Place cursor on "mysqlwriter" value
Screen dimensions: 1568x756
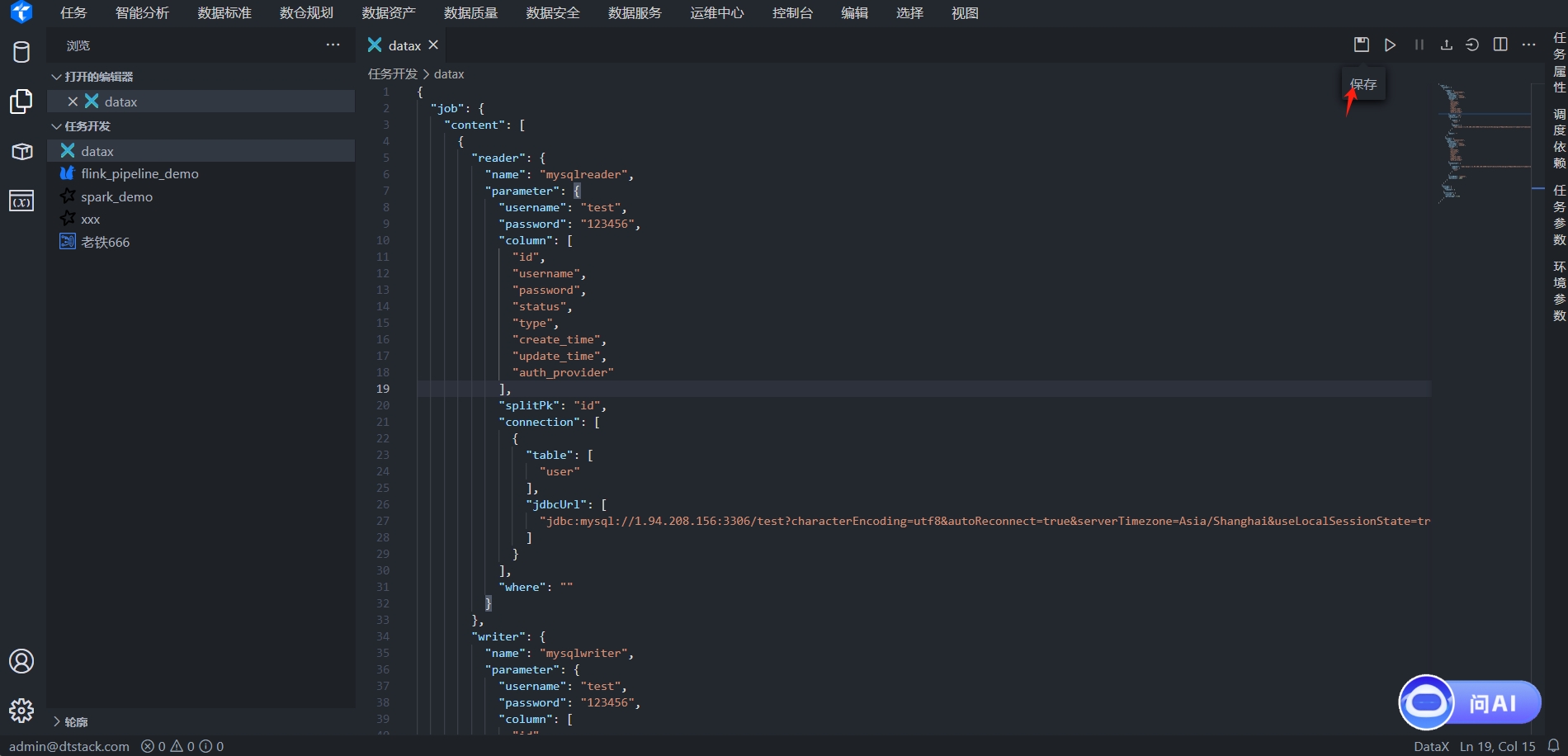[x=583, y=653]
